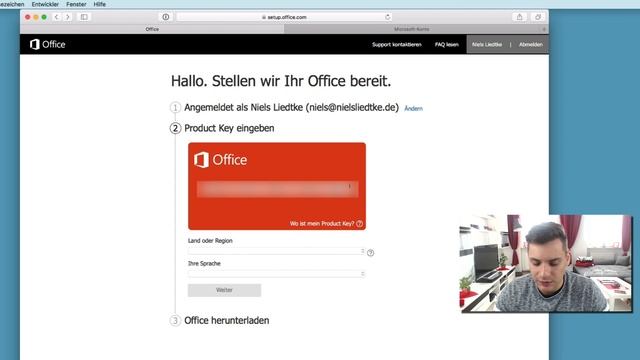Toggle the Safari sidebar icon
Screen dimensions: 640x360
(84, 17)
